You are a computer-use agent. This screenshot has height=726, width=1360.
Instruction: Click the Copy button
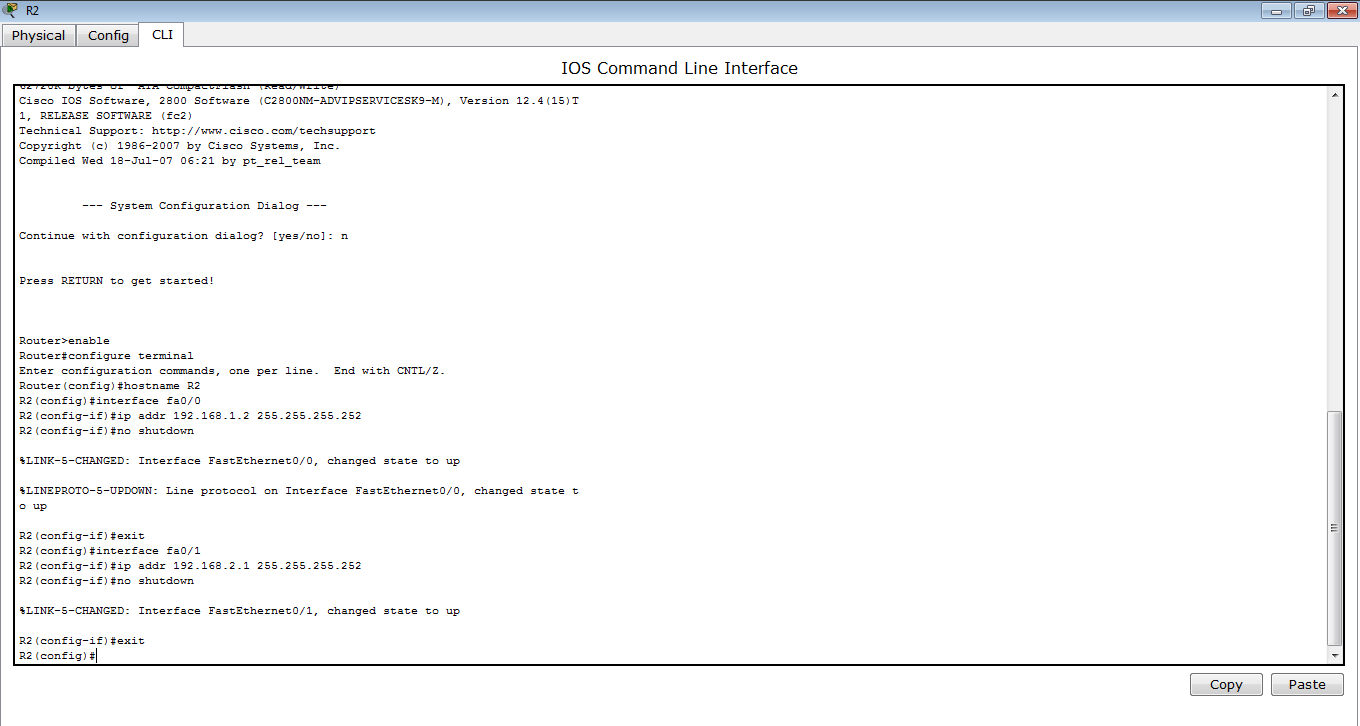tap(1226, 684)
